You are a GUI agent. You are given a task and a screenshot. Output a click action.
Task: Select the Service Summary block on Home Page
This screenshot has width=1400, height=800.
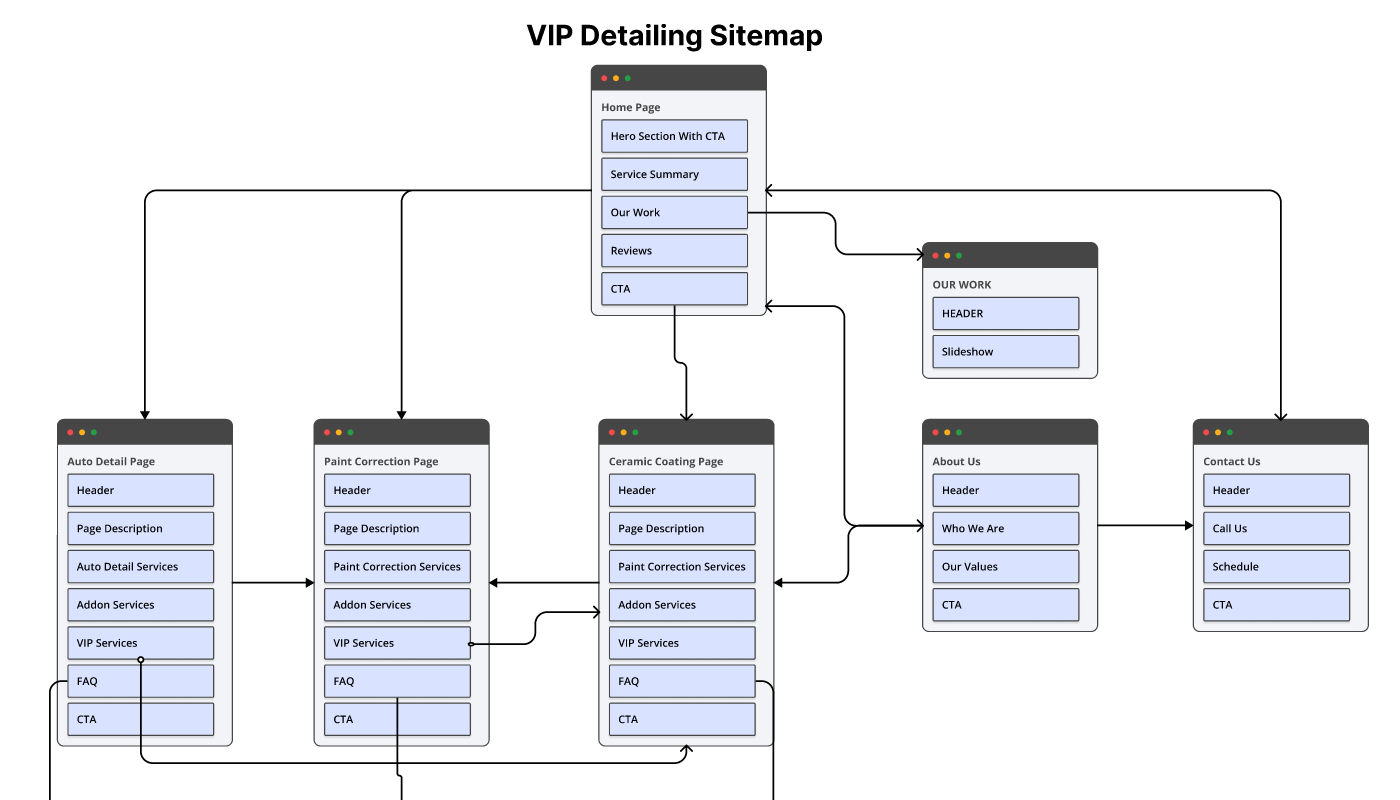click(674, 174)
